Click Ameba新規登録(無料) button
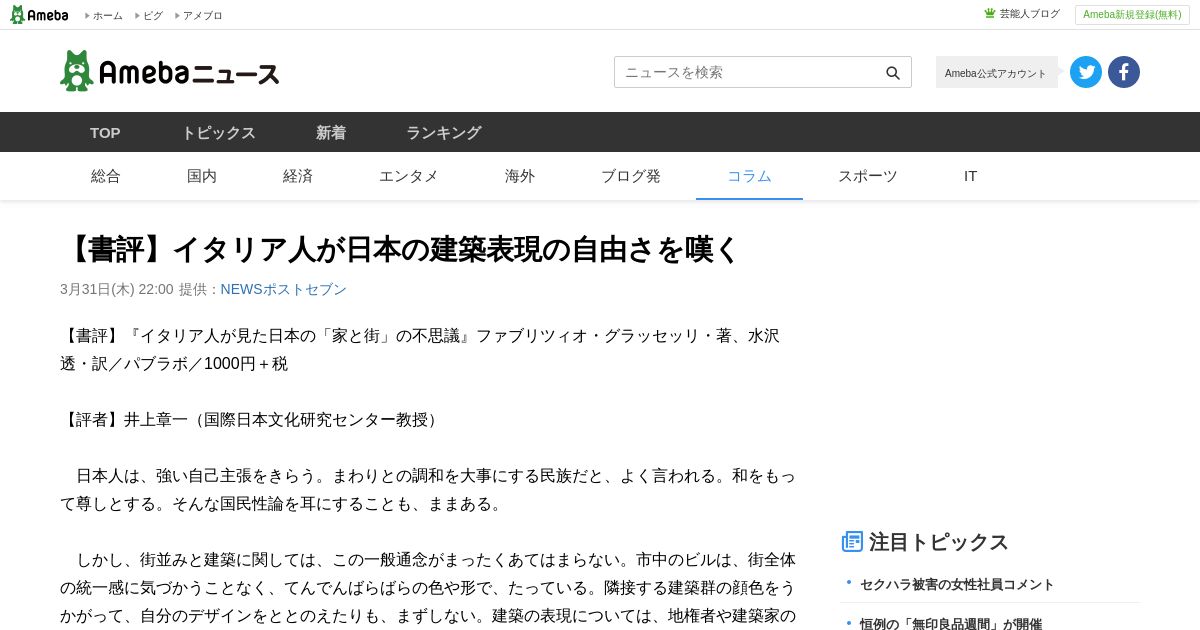The image size is (1200, 630). (x=1132, y=15)
